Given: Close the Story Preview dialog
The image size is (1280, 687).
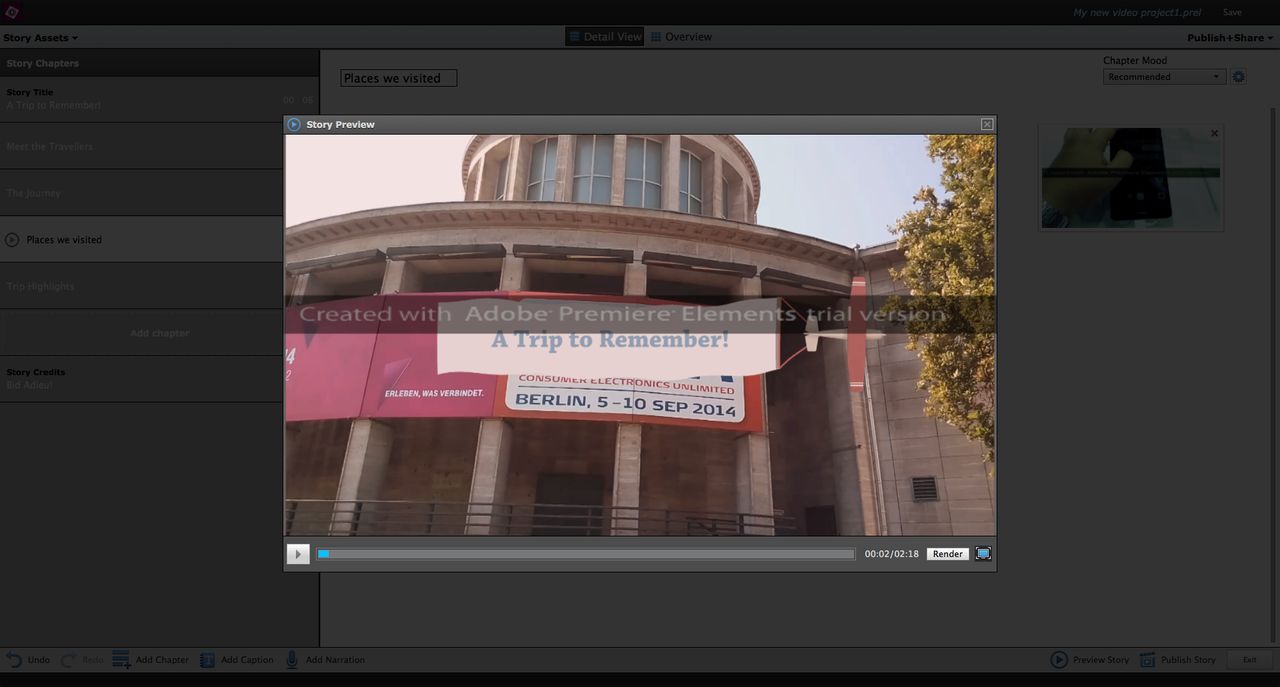Looking at the screenshot, I should [987, 124].
